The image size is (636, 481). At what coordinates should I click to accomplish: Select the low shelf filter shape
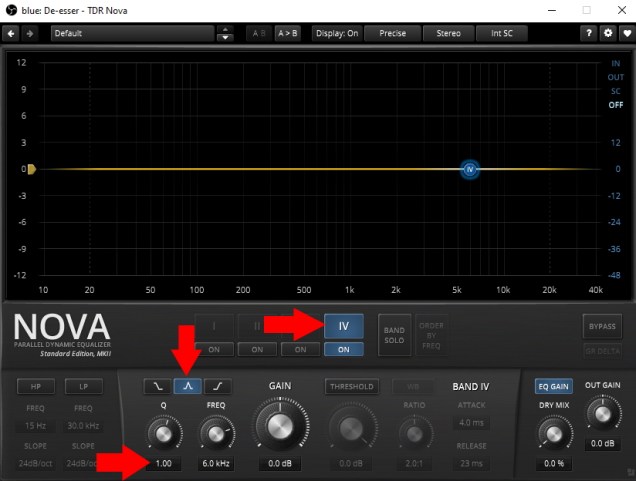click(157, 386)
